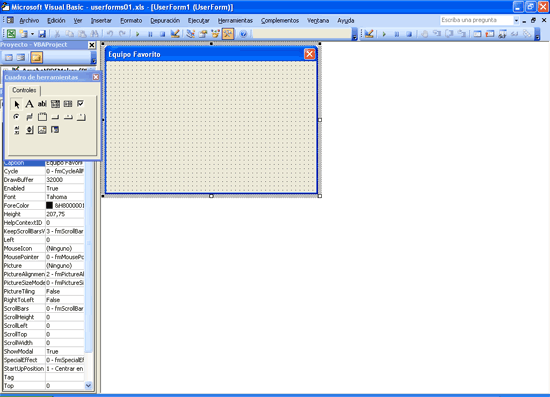Image resolution: width=550 pixels, height=397 pixels.
Task: Expand the VBAProject tree node
Action: click(x=6, y=70)
